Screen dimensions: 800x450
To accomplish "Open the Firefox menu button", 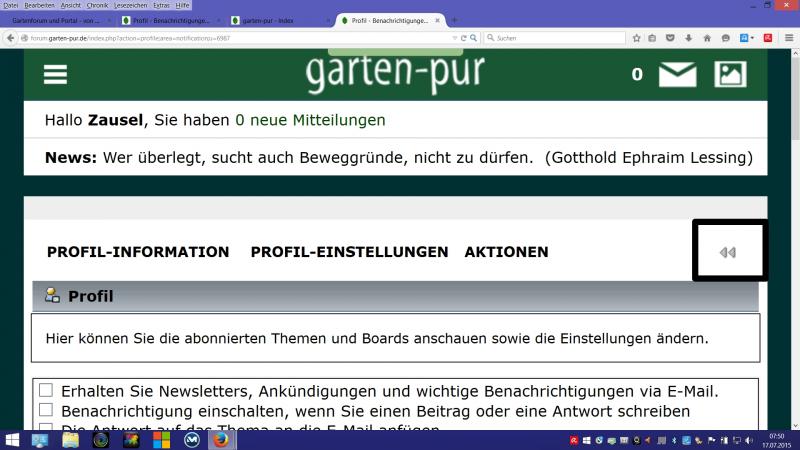I will point(787,38).
